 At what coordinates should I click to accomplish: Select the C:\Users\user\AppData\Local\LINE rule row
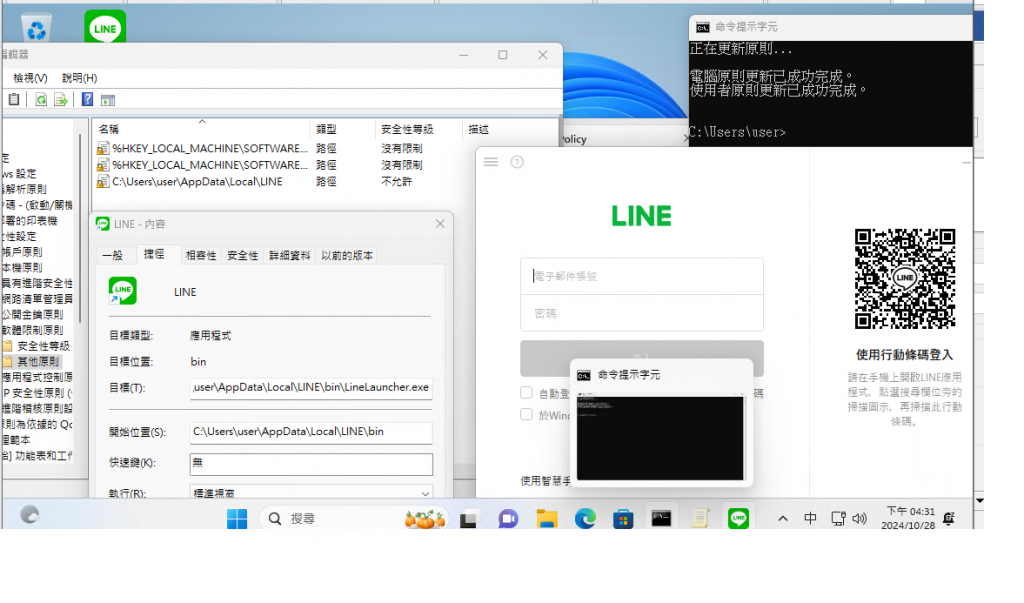[x=197, y=182]
